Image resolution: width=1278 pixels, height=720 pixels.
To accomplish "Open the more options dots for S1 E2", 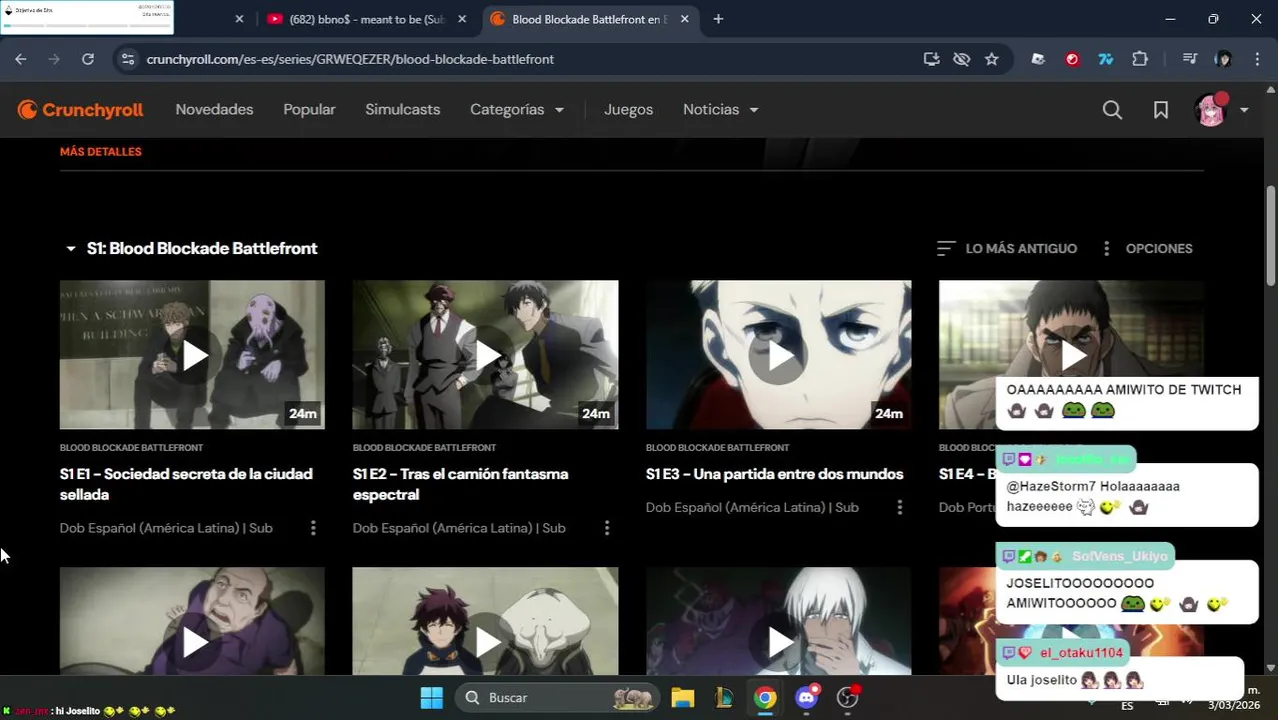I will click(x=606, y=528).
